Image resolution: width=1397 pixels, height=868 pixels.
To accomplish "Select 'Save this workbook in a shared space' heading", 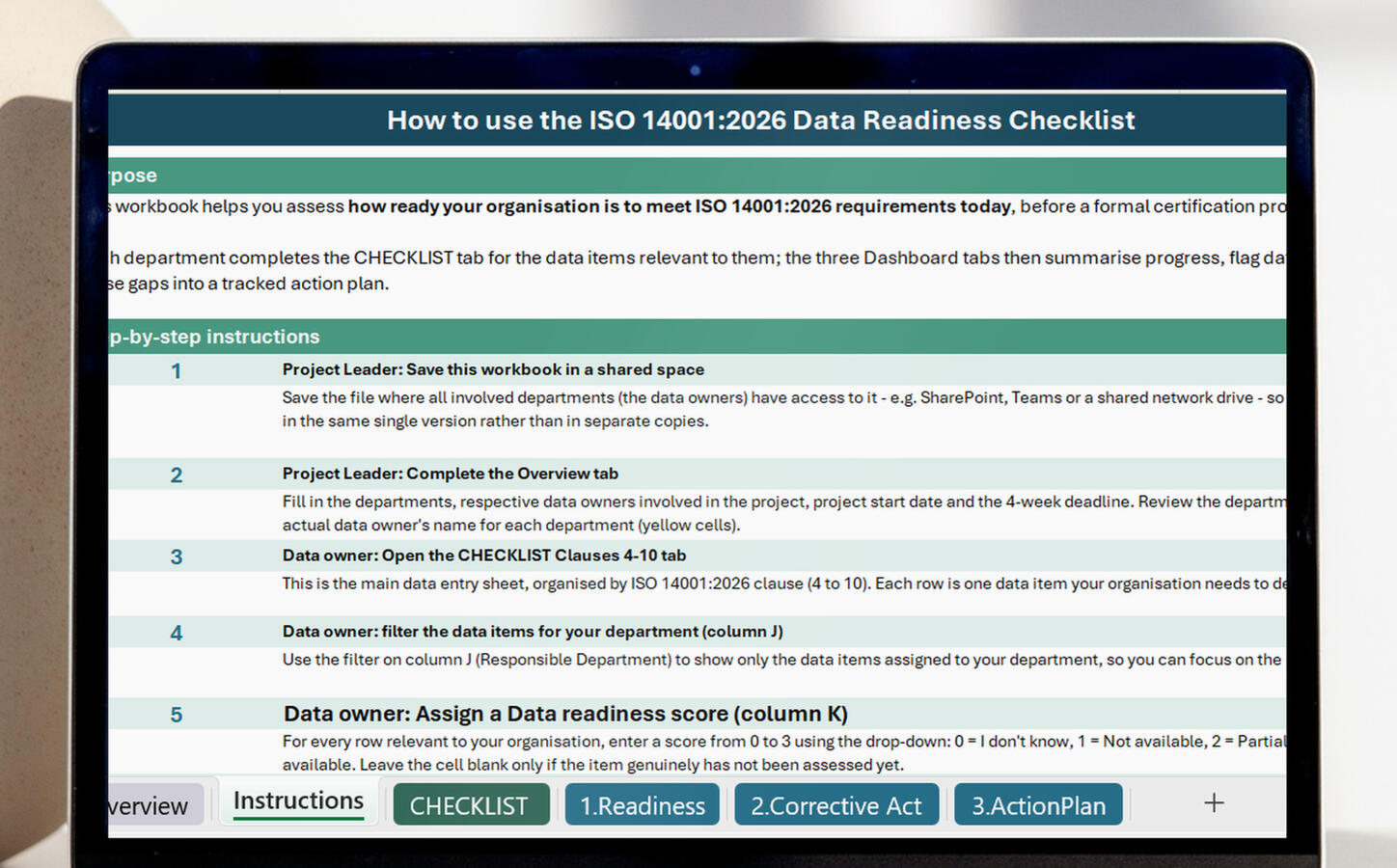I will tap(555, 369).
